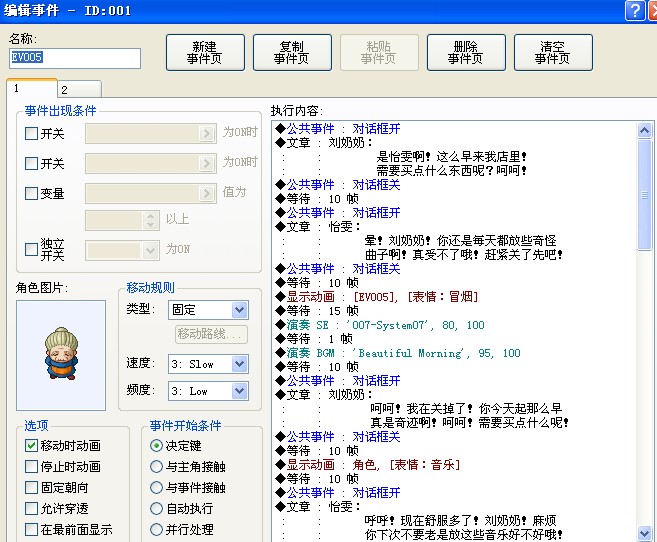
Task: Expand the 频度 frequency dropdown
Action: (239, 391)
